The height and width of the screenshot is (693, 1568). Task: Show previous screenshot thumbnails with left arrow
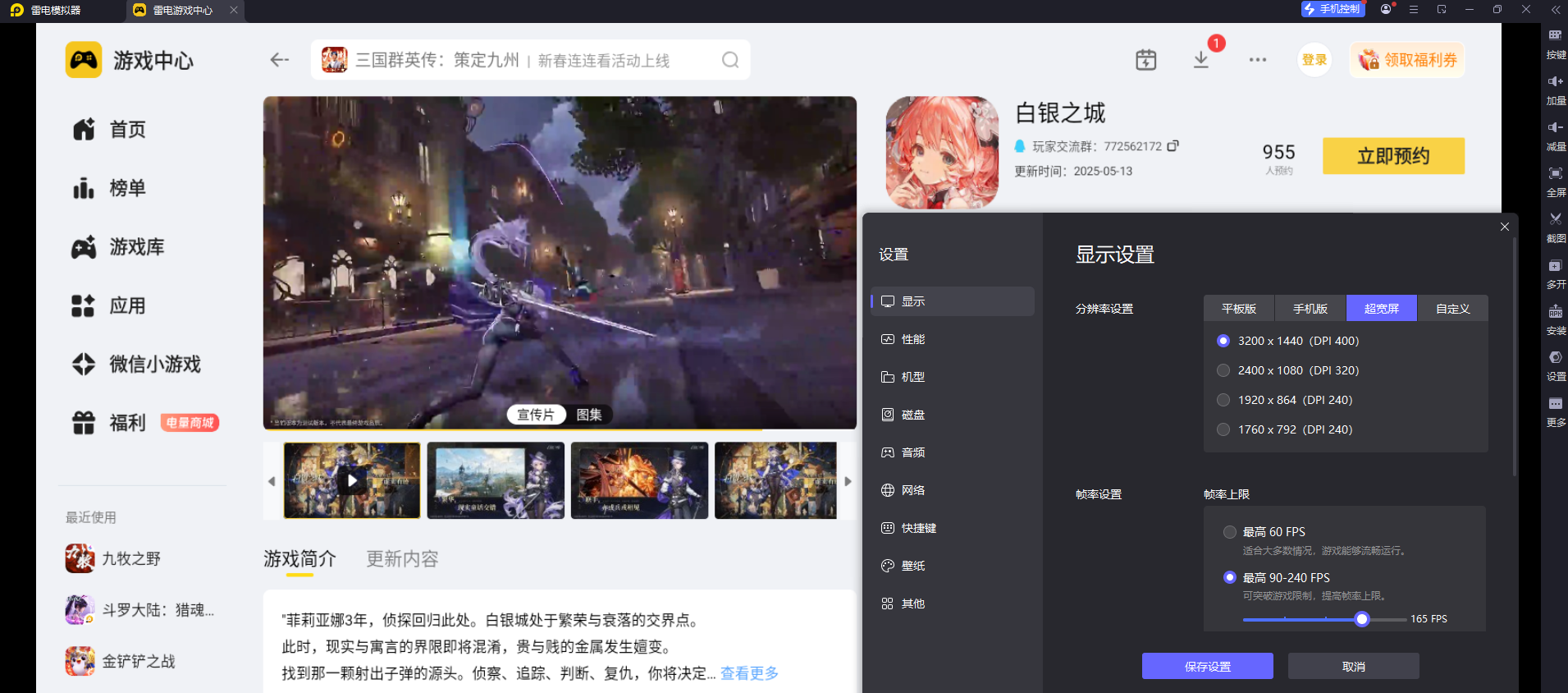click(272, 481)
